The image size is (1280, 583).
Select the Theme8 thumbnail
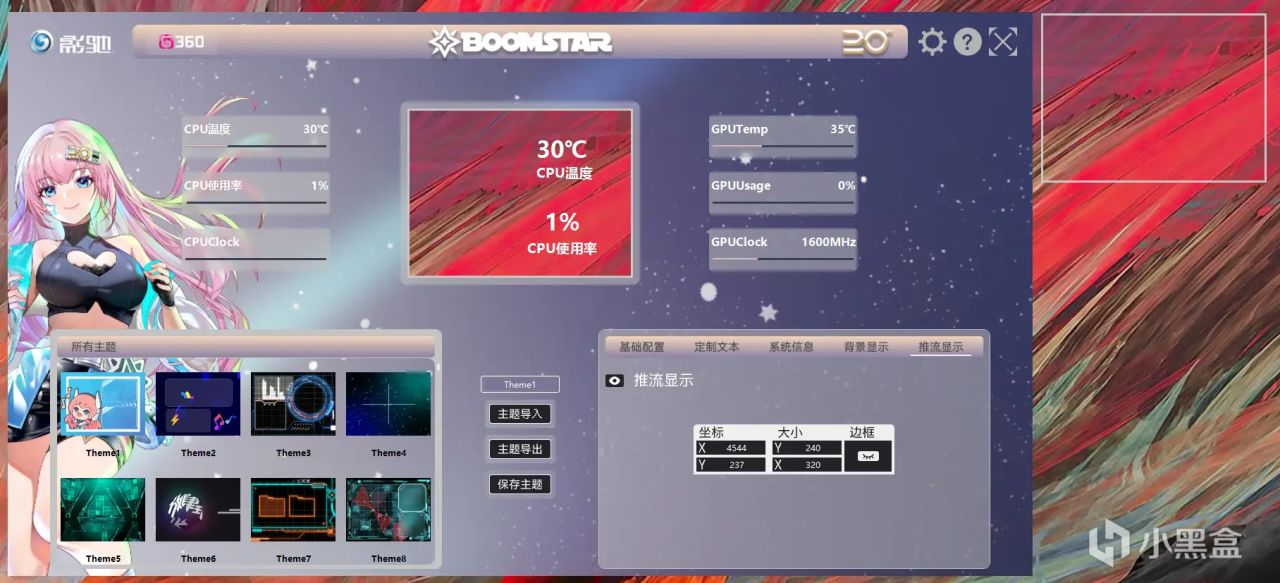(388, 510)
